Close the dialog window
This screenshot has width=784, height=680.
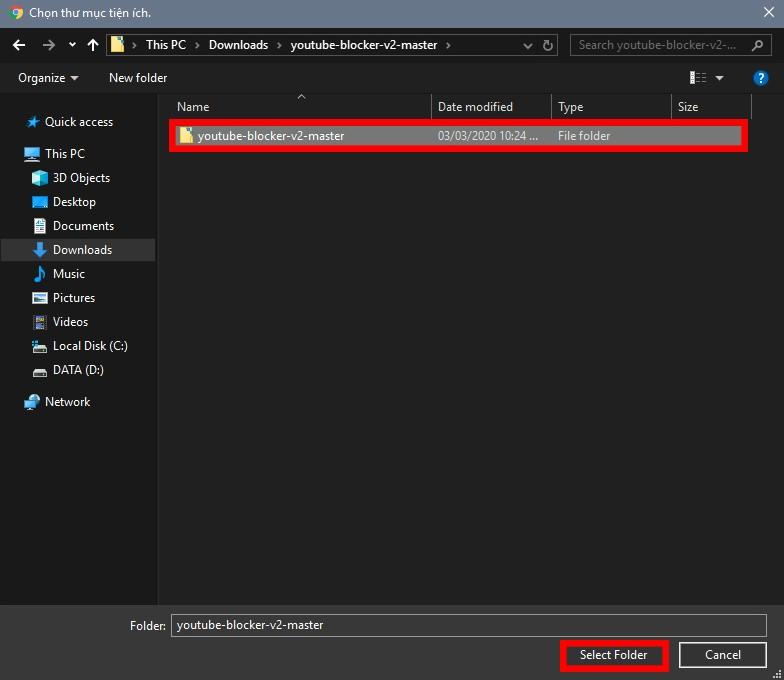coord(768,12)
